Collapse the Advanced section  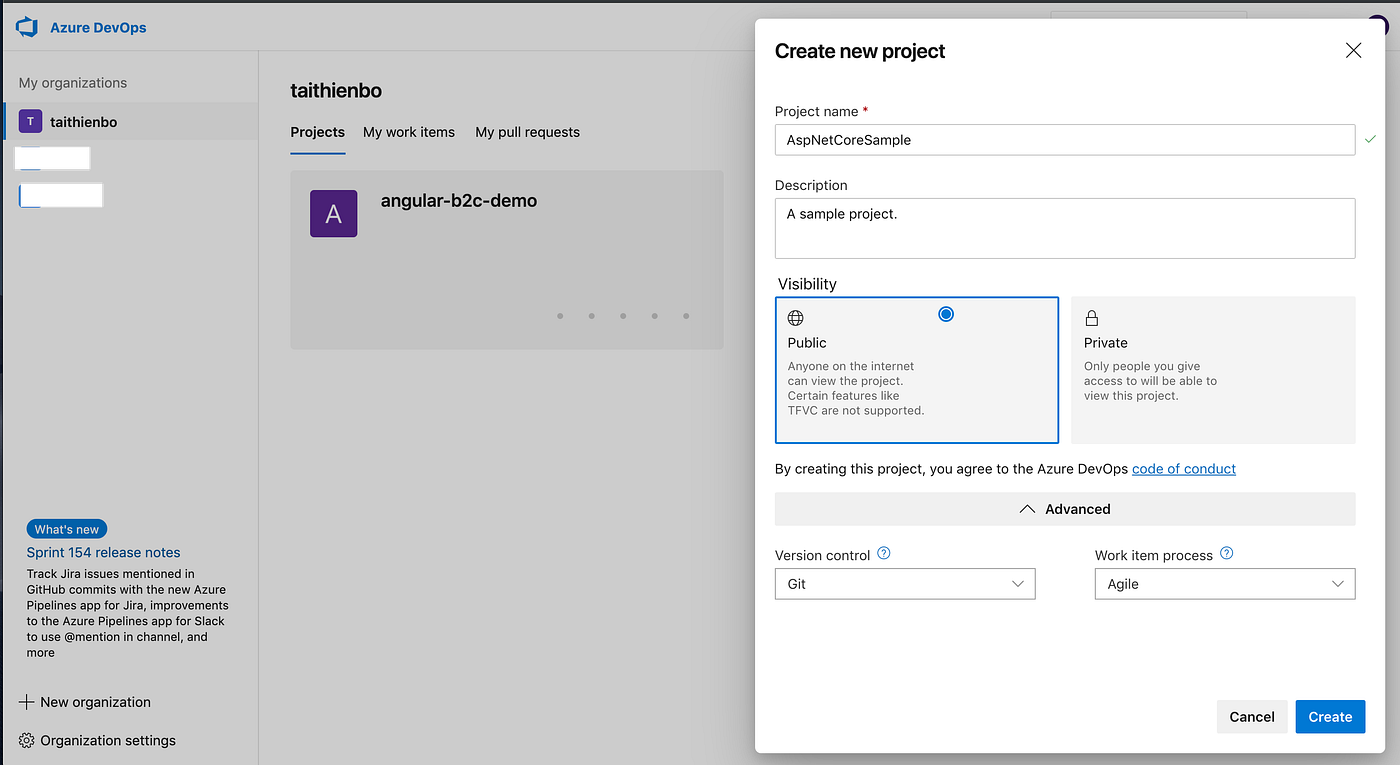point(1065,509)
